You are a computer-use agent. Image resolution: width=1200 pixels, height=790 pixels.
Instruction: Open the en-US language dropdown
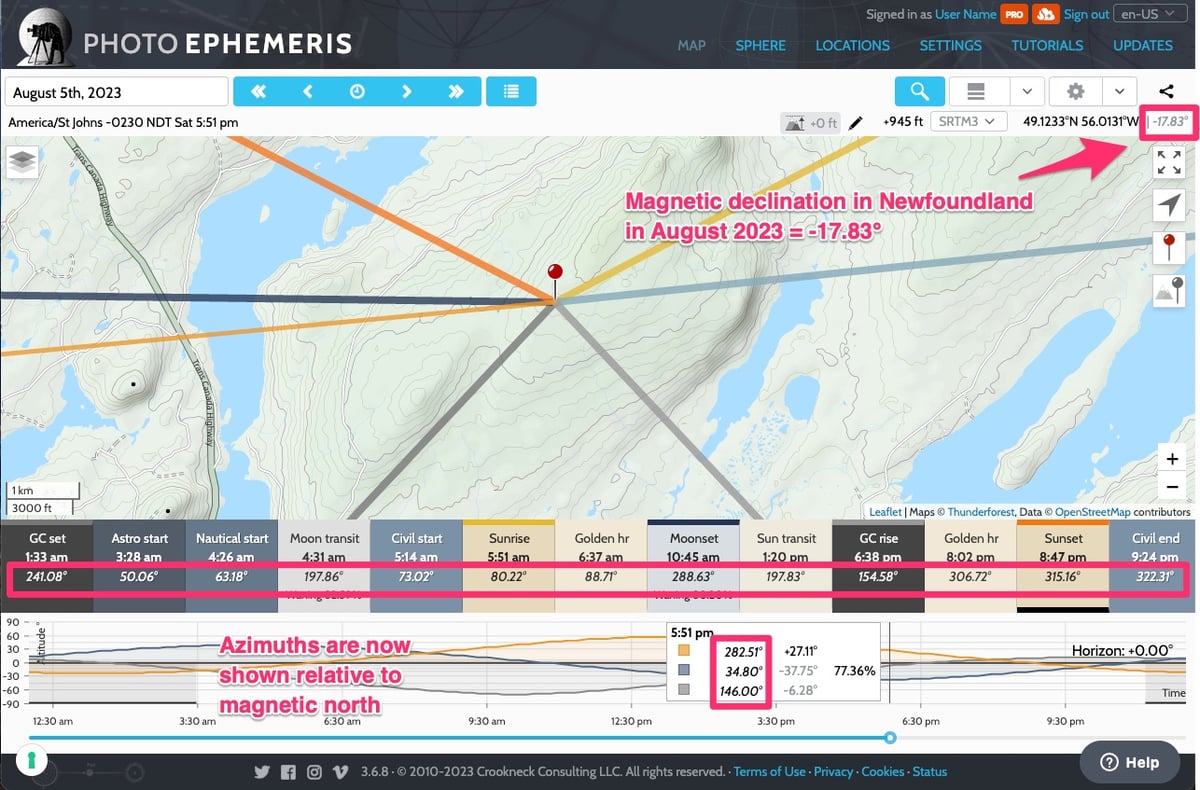click(x=1150, y=14)
